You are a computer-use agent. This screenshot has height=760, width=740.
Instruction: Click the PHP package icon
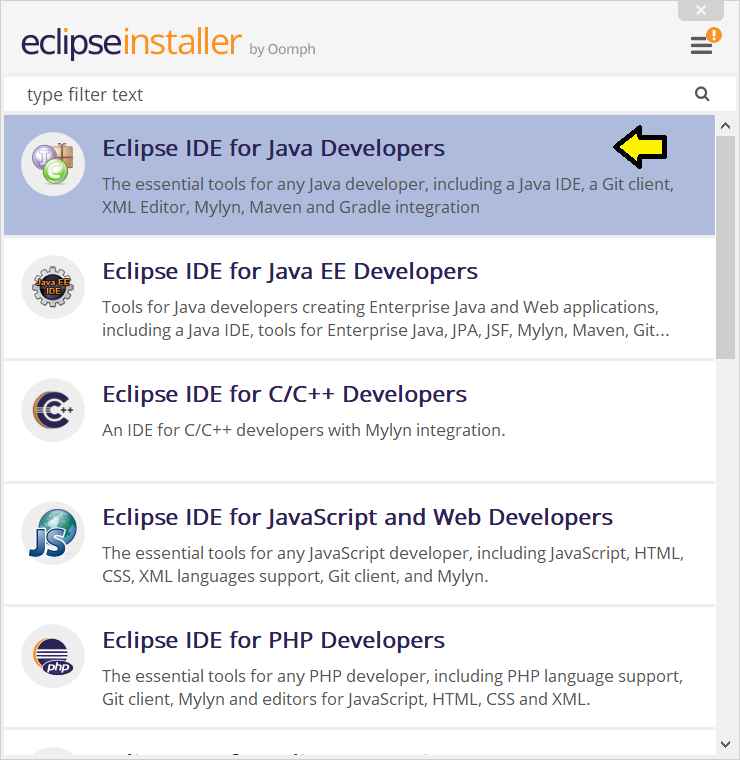[53, 656]
